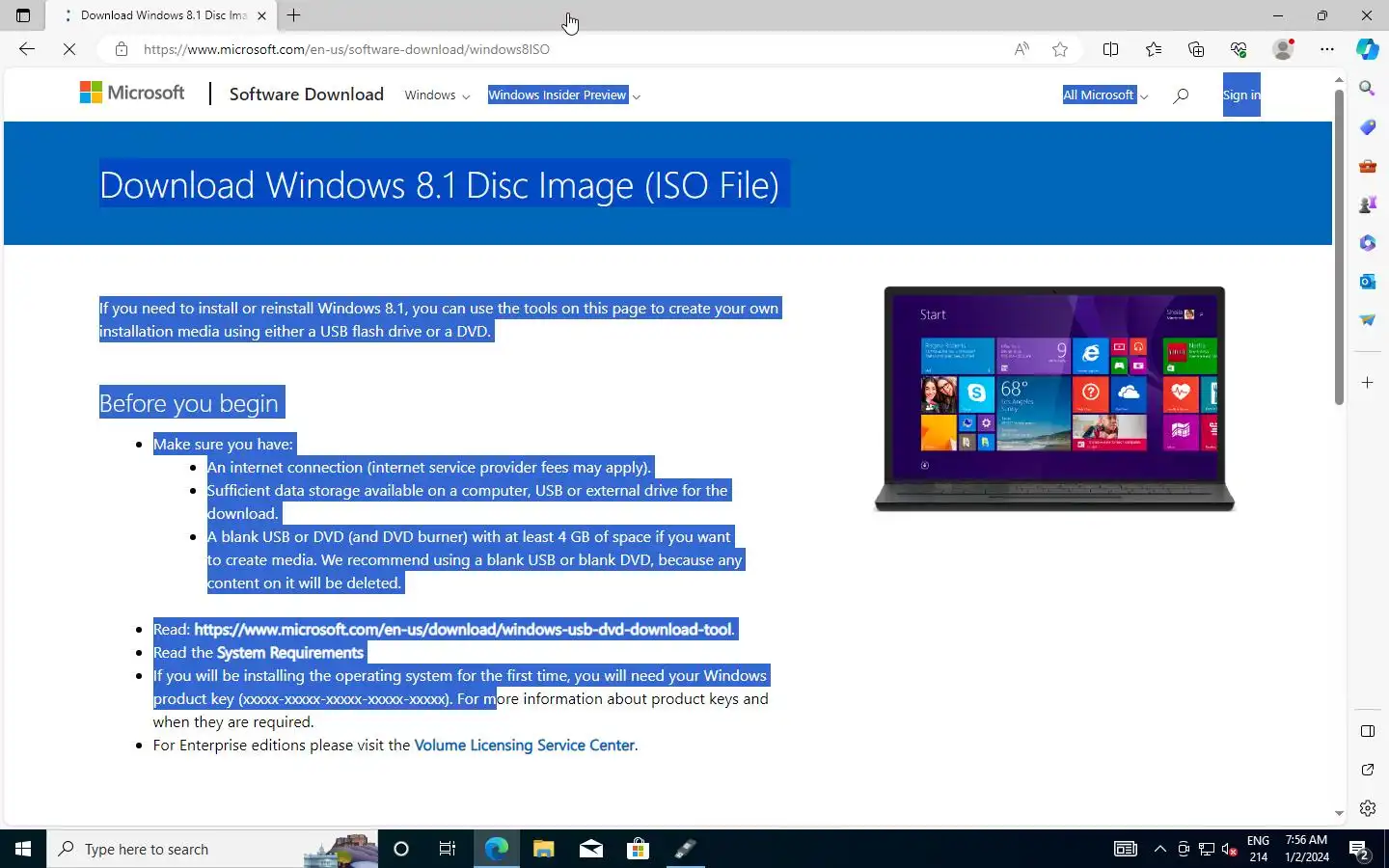The width and height of the screenshot is (1389, 868).
Task: Stop loading the page
Action: 69,49
